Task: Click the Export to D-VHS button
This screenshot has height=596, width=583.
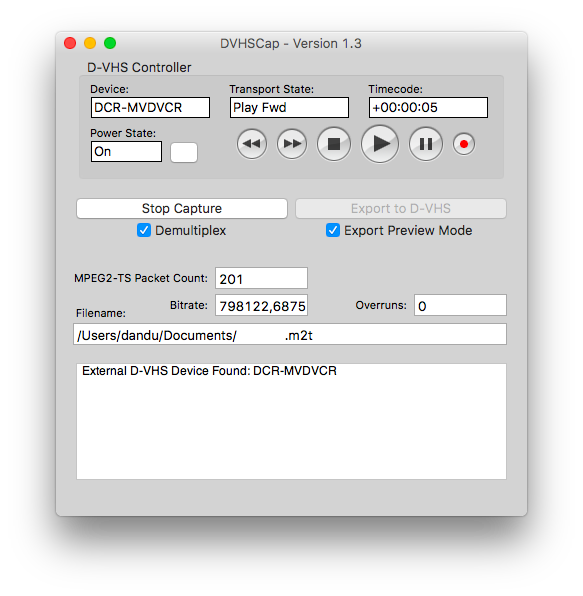Action: (x=401, y=208)
